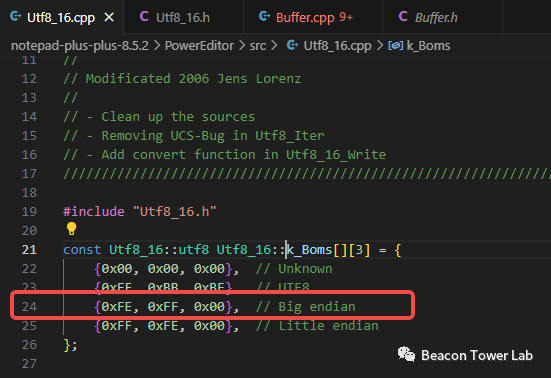This screenshot has height=378, width=551.
Task: Click the WeChat logo in watermark
Action: 406,354
